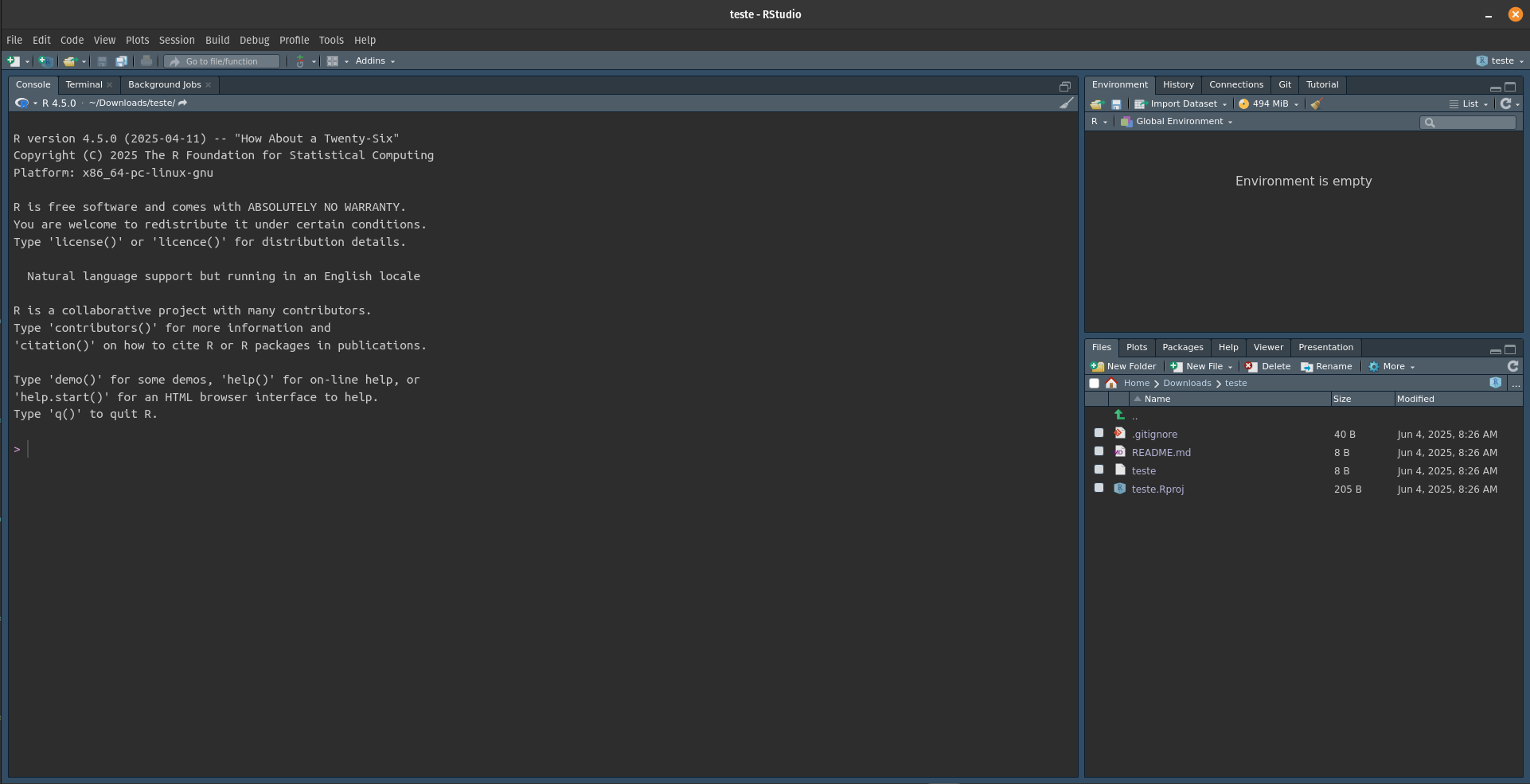The height and width of the screenshot is (784, 1530).
Task: Switch to the Packages tab
Action: pos(1182,348)
